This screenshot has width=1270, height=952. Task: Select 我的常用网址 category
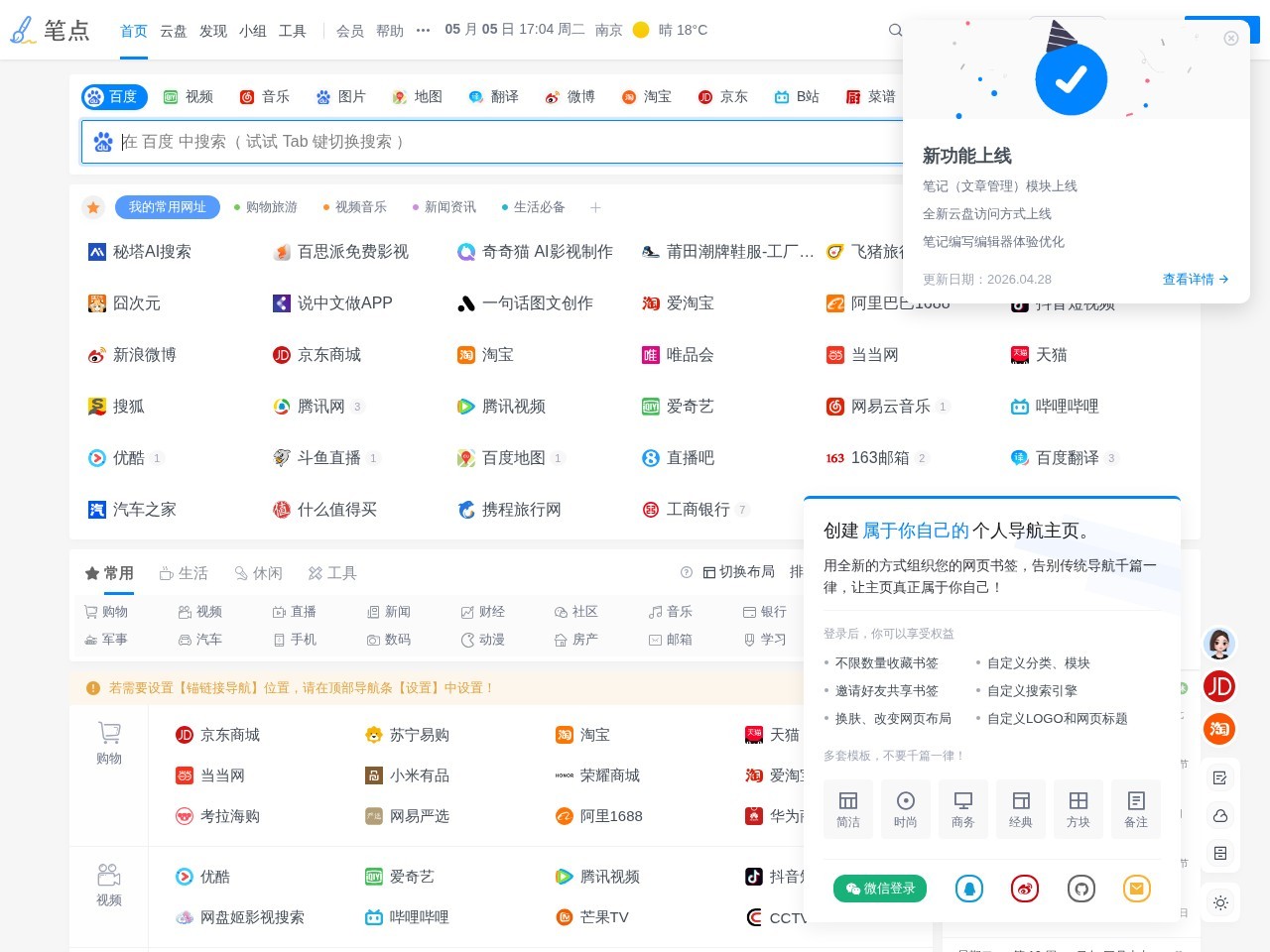pos(168,207)
